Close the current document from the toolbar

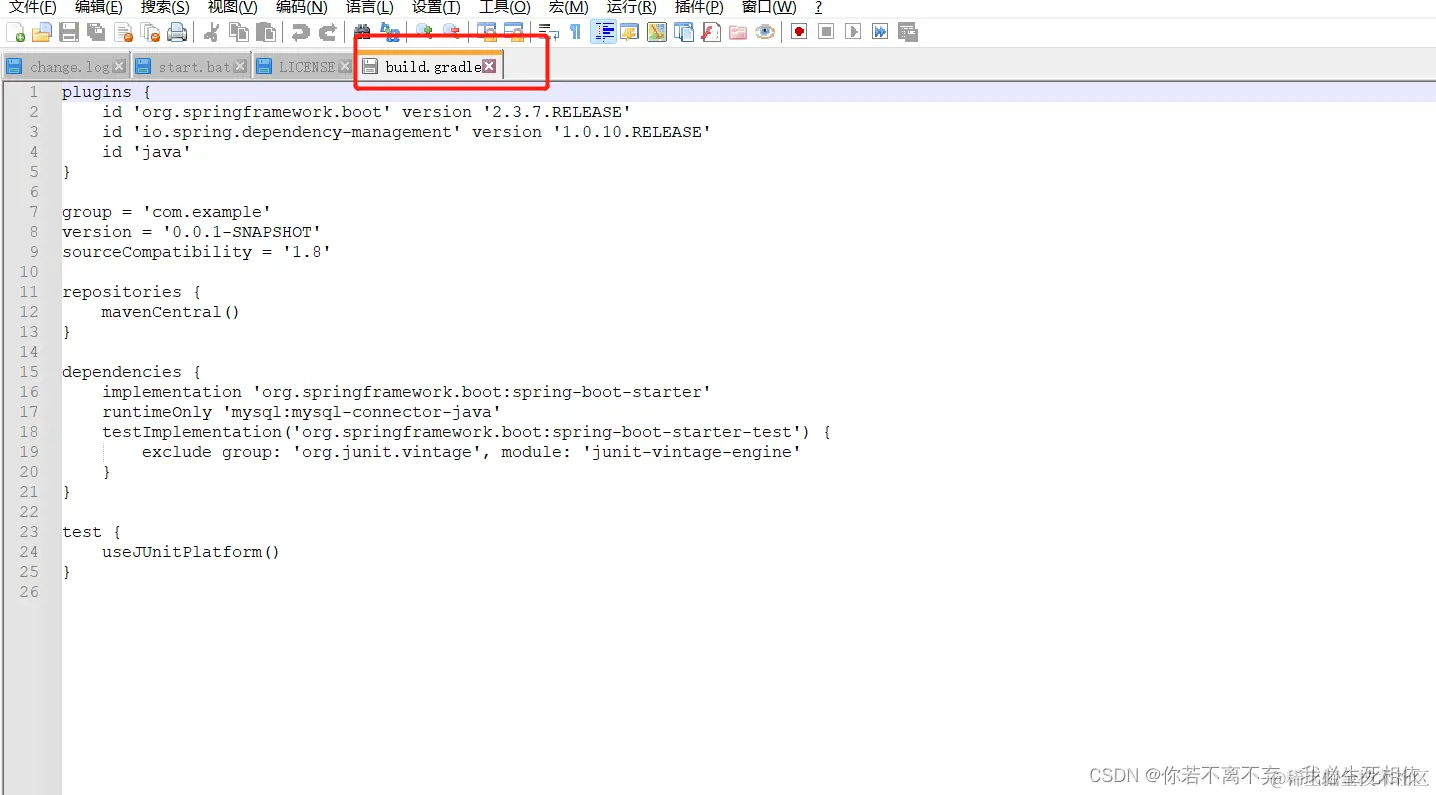tap(123, 32)
